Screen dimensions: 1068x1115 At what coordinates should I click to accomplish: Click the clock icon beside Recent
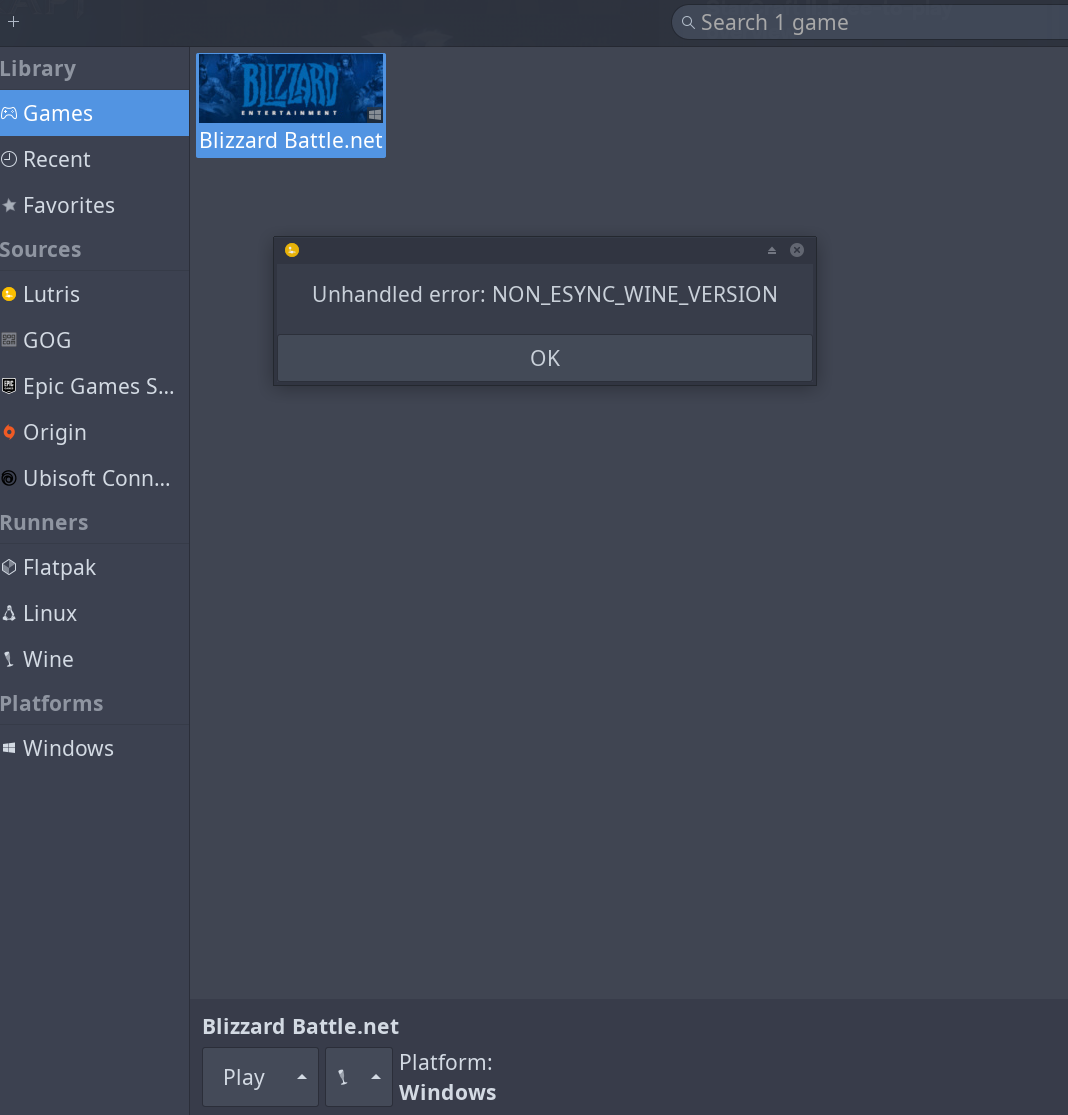click(9, 159)
